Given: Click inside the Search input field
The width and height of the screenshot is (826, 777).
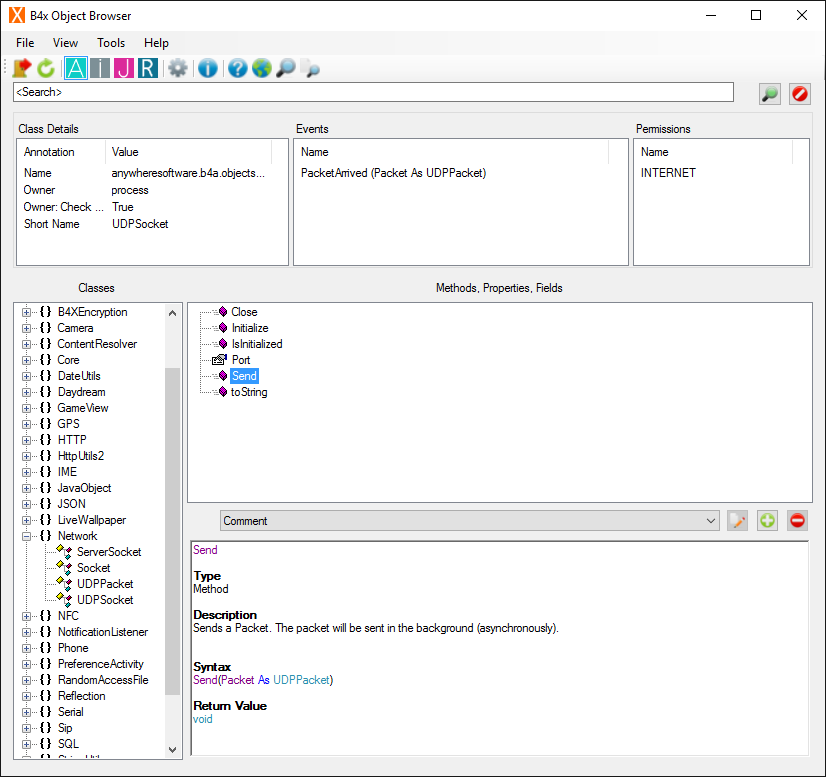Looking at the screenshot, I should [373, 92].
